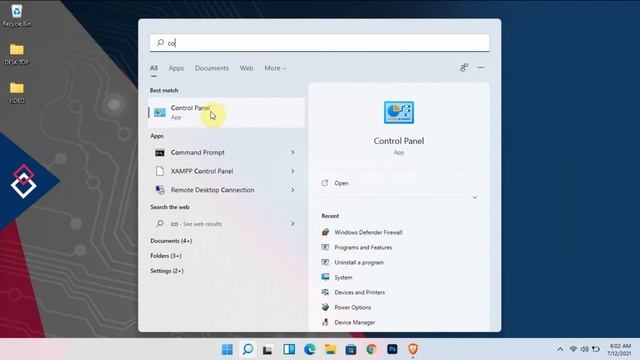
Task: Switch to the Web filter tab
Action: [247, 68]
